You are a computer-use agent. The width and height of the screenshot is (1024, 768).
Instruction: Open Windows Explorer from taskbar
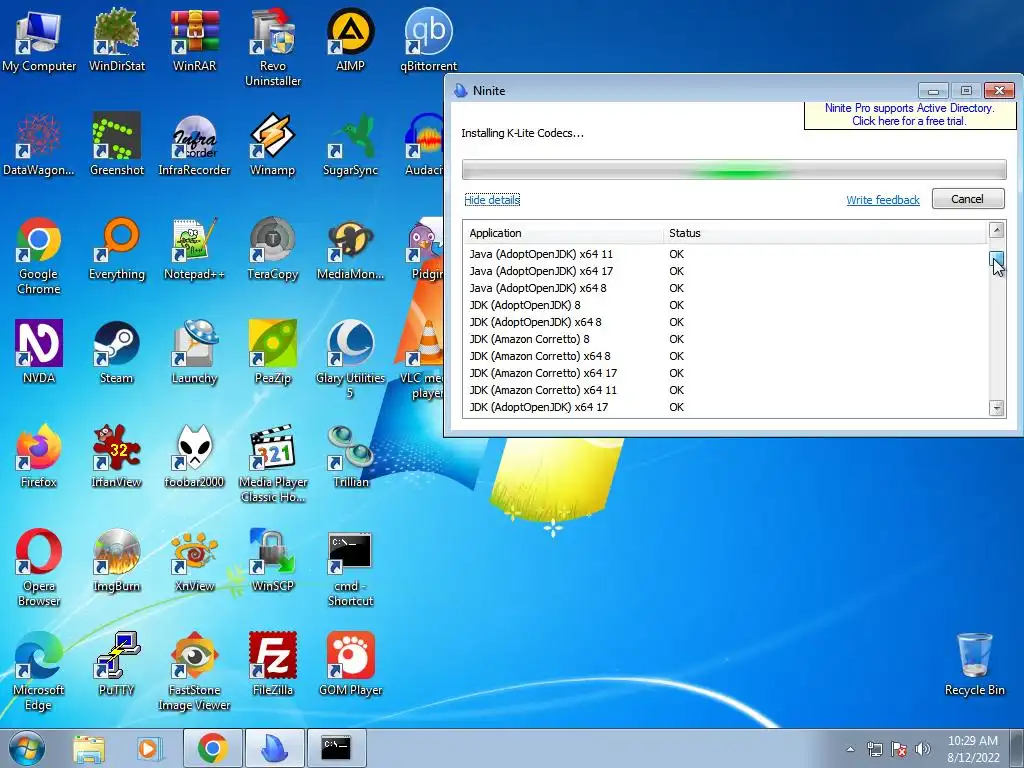[x=89, y=748]
